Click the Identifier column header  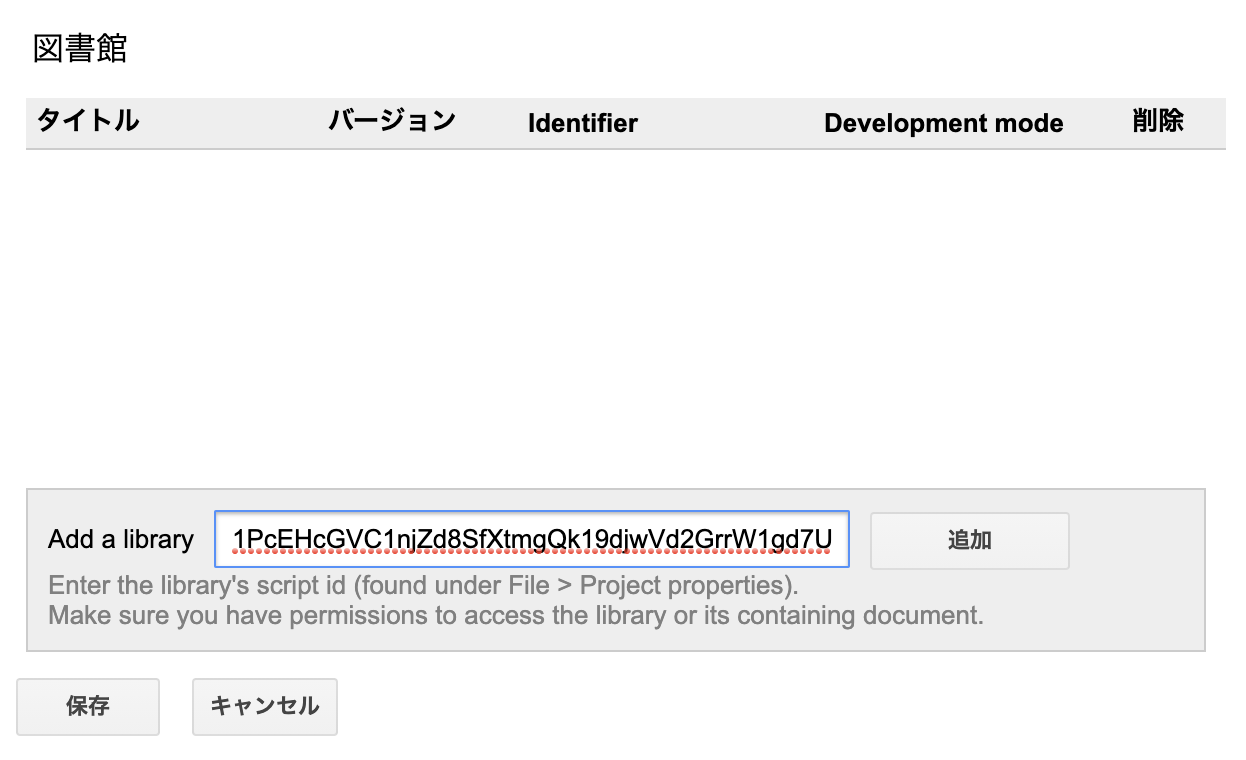click(x=583, y=124)
